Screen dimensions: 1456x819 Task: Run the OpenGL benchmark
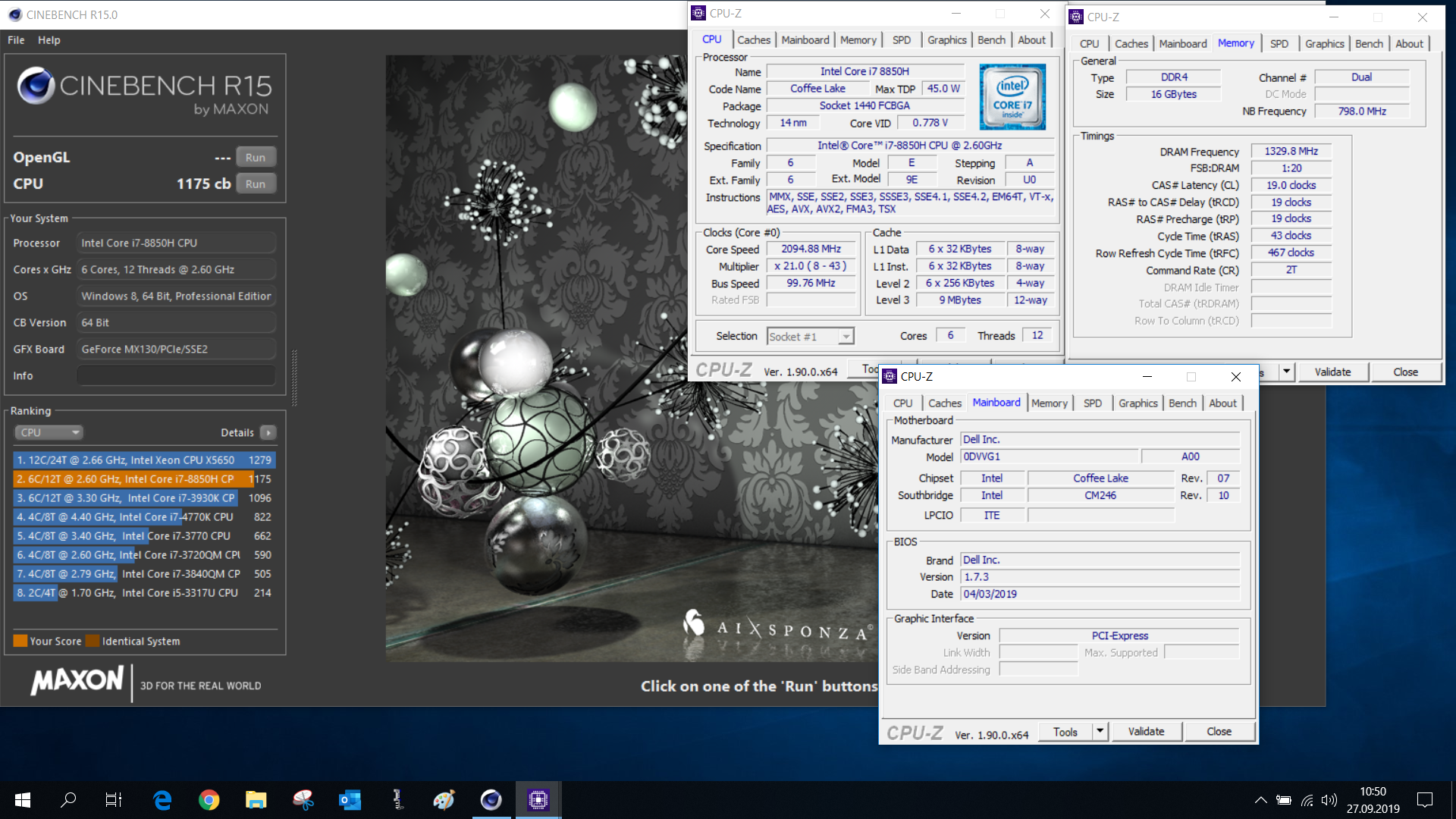(256, 157)
